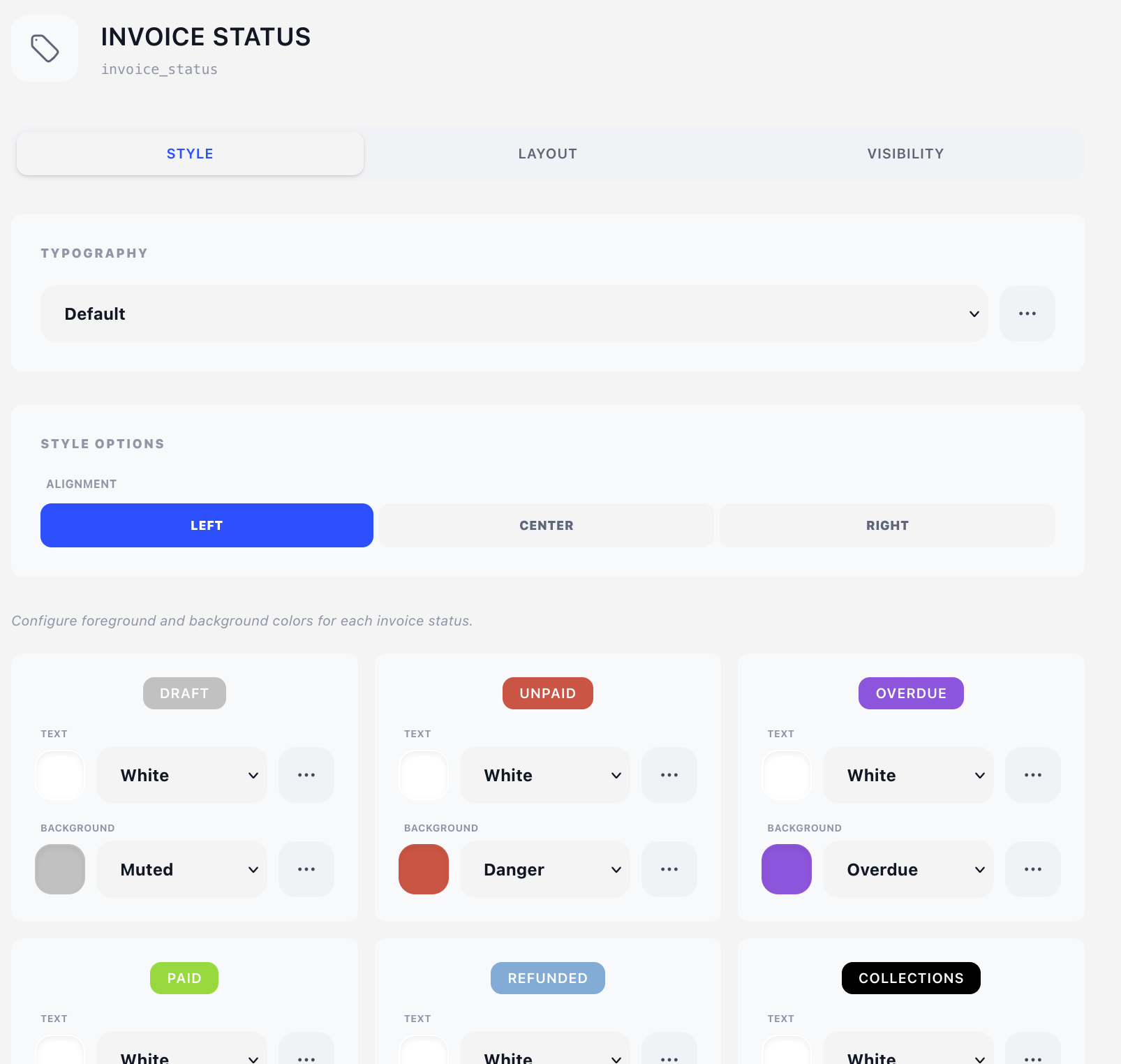Open more options for Typography
The width and height of the screenshot is (1121, 1064).
1027,313
